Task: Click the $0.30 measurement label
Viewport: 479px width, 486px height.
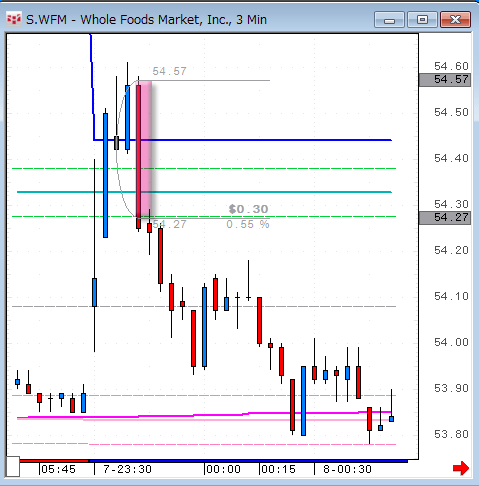Action: click(x=248, y=209)
